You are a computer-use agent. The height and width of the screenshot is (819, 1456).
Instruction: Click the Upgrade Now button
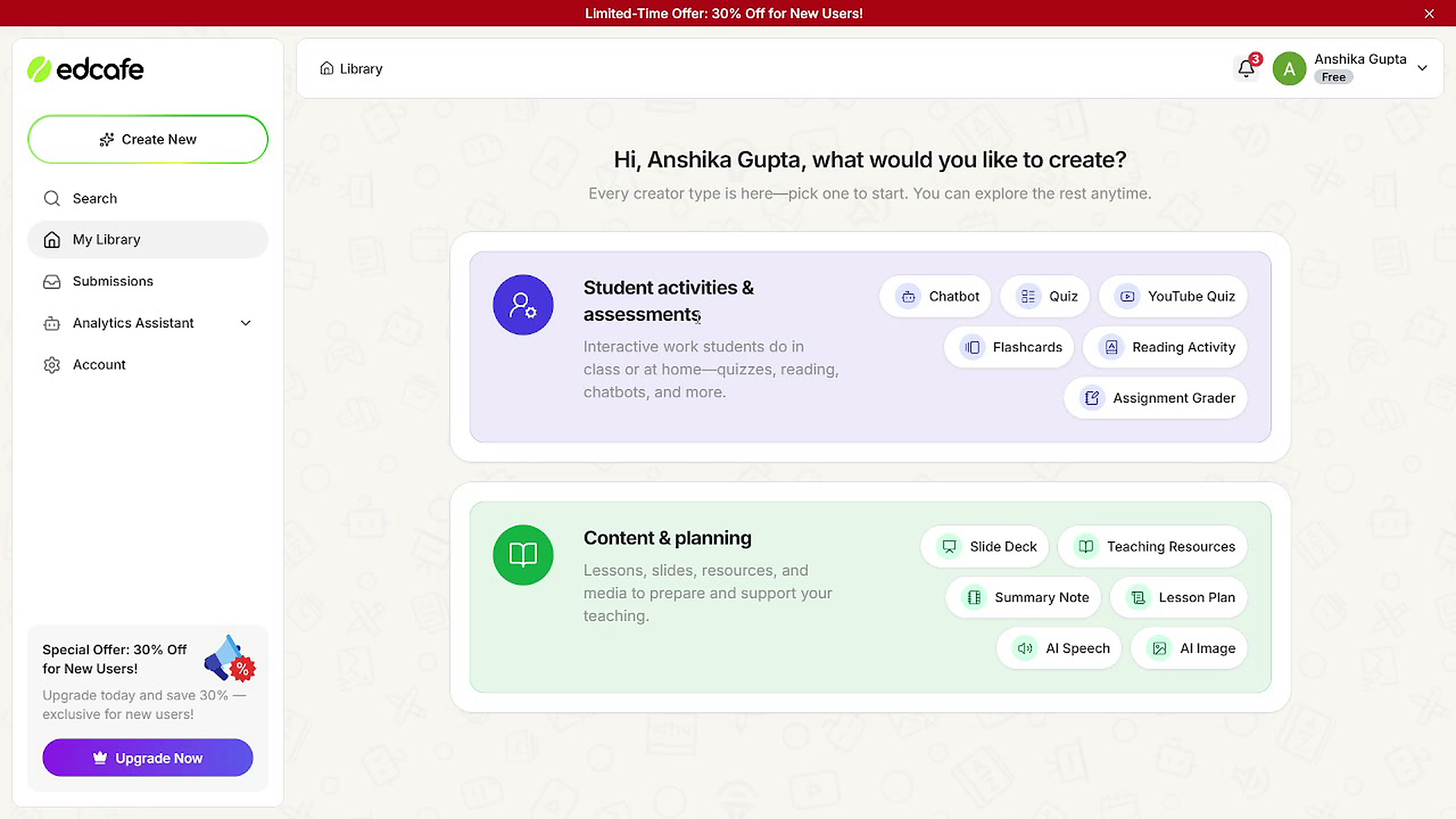coord(147,758)
